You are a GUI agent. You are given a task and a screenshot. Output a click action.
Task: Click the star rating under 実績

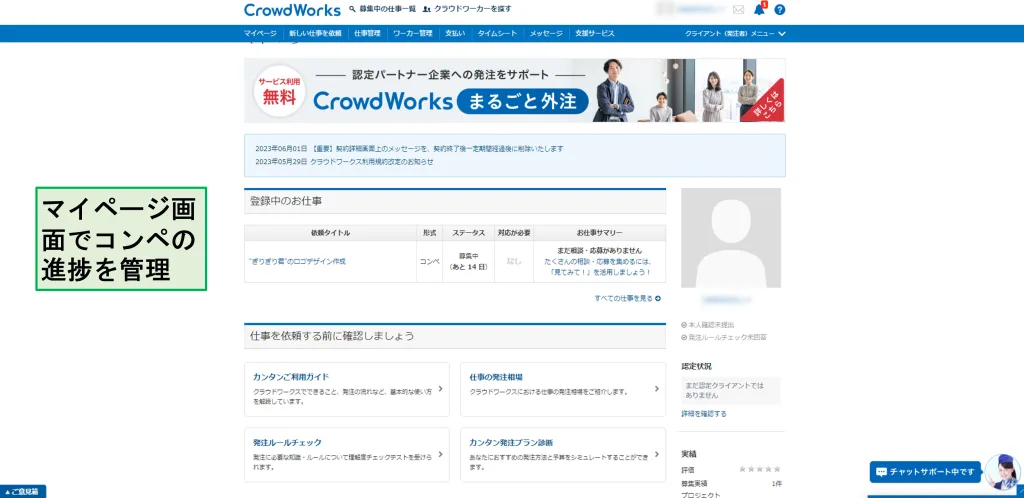[x=760, y=469]
